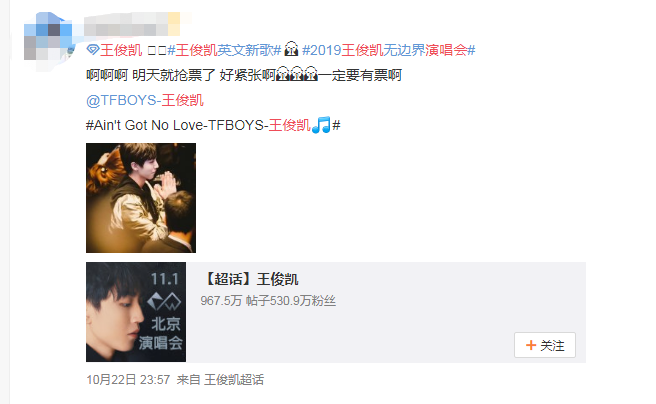Open hashtag #2019王俊凯无边界演唱会#
Image resolution: width=656 pixels, height=404 pixels.
point(389,50)
